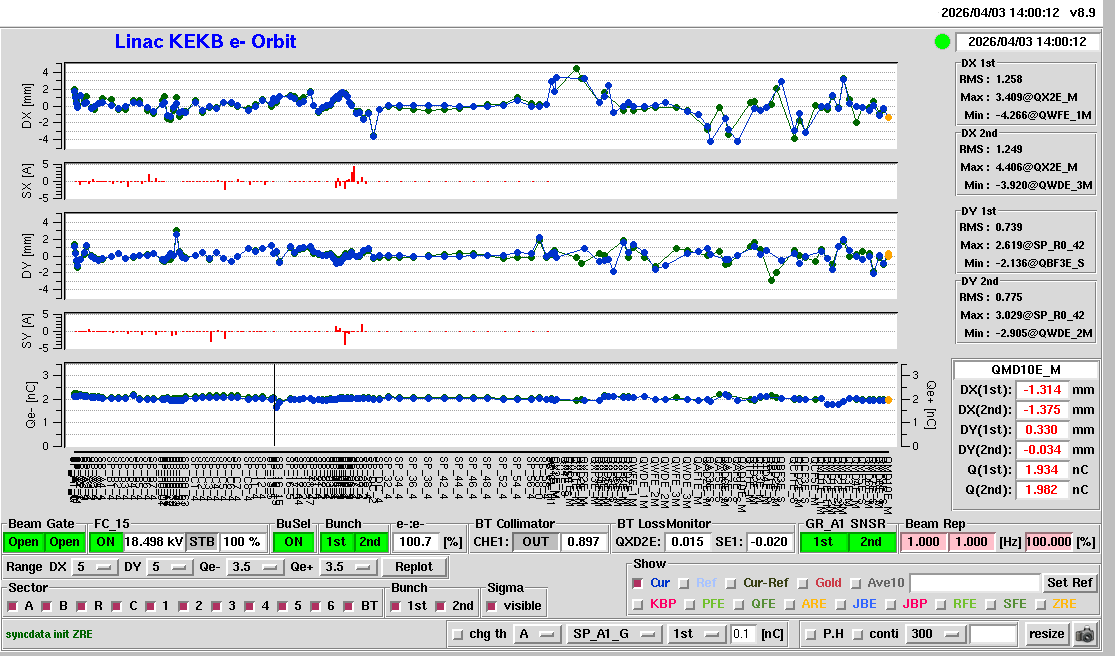Click the GR_A1 SNSR 1st indicator
The height and width of the screenshot is (656, 1115).
pyautogui.click(x=823, y=541)
